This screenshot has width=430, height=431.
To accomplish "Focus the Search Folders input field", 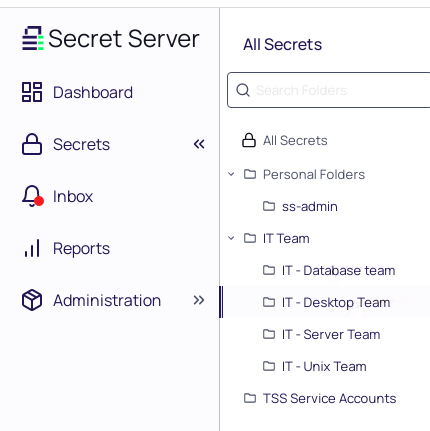I will (329, 90).
